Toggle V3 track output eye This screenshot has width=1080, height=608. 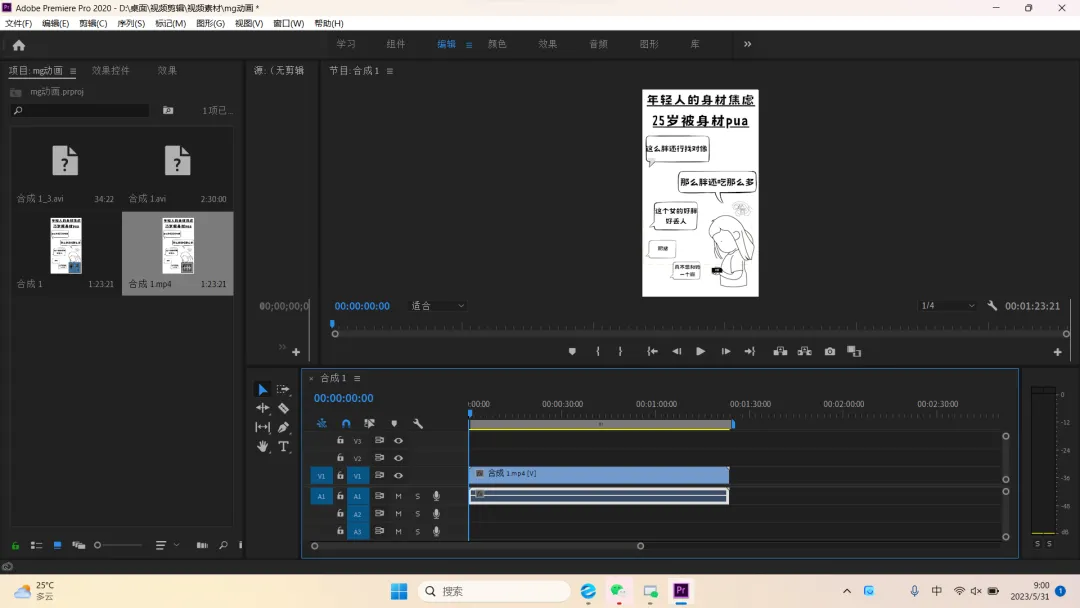pos(398,441)
